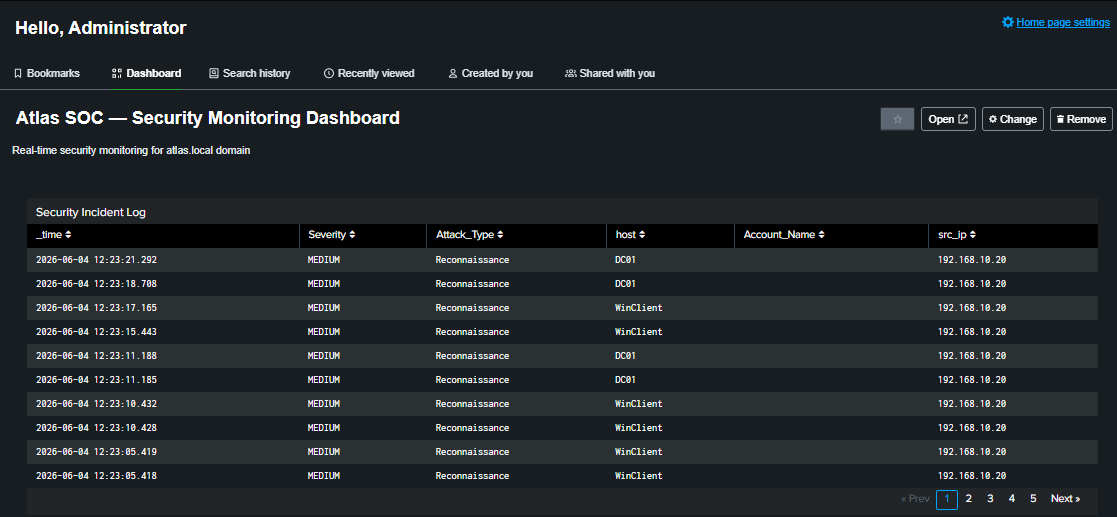Go to page 2 of results
This screenshot has width=1117, height=517.
click(x=969, y=498)
